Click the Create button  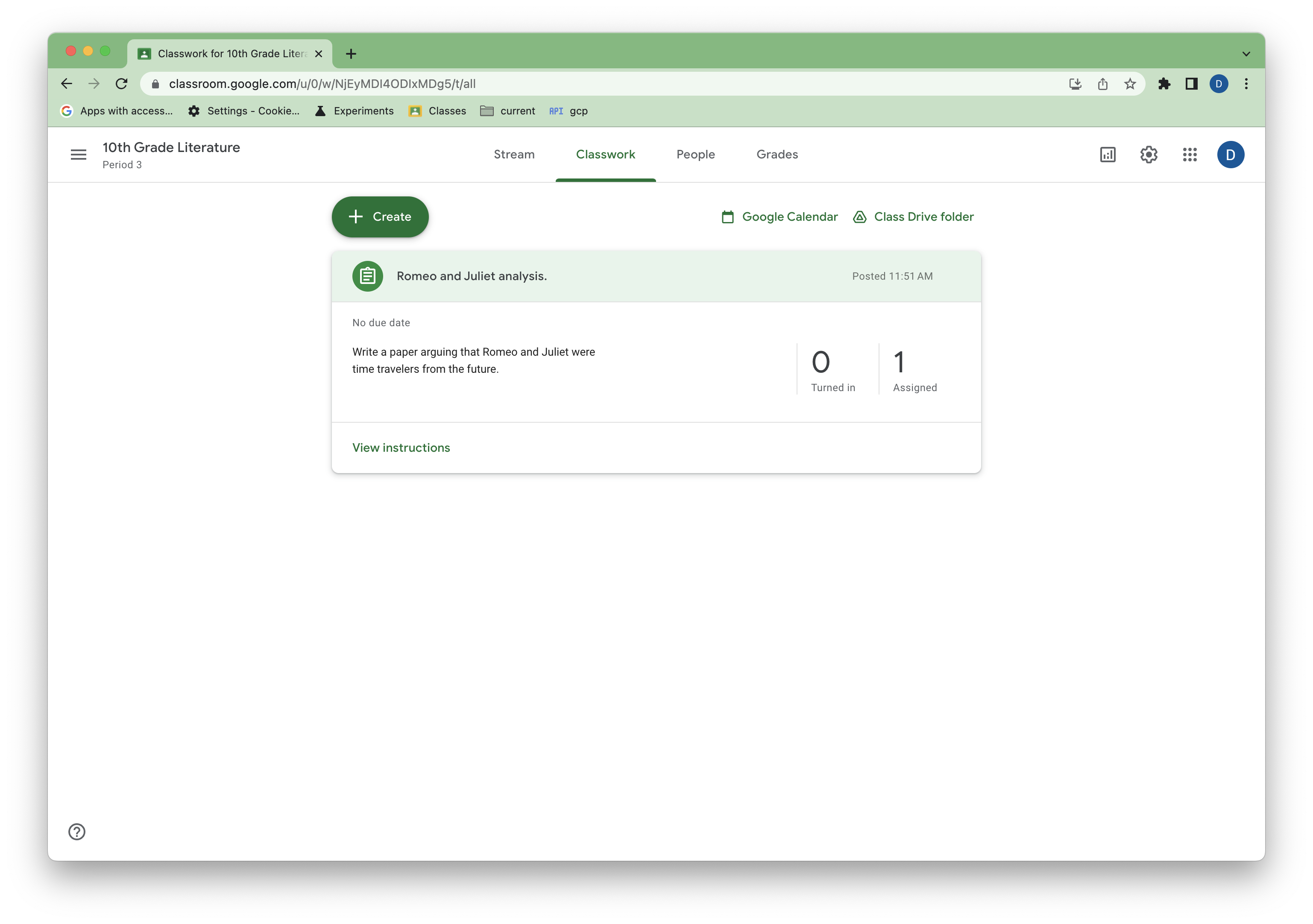click(380, 216)
